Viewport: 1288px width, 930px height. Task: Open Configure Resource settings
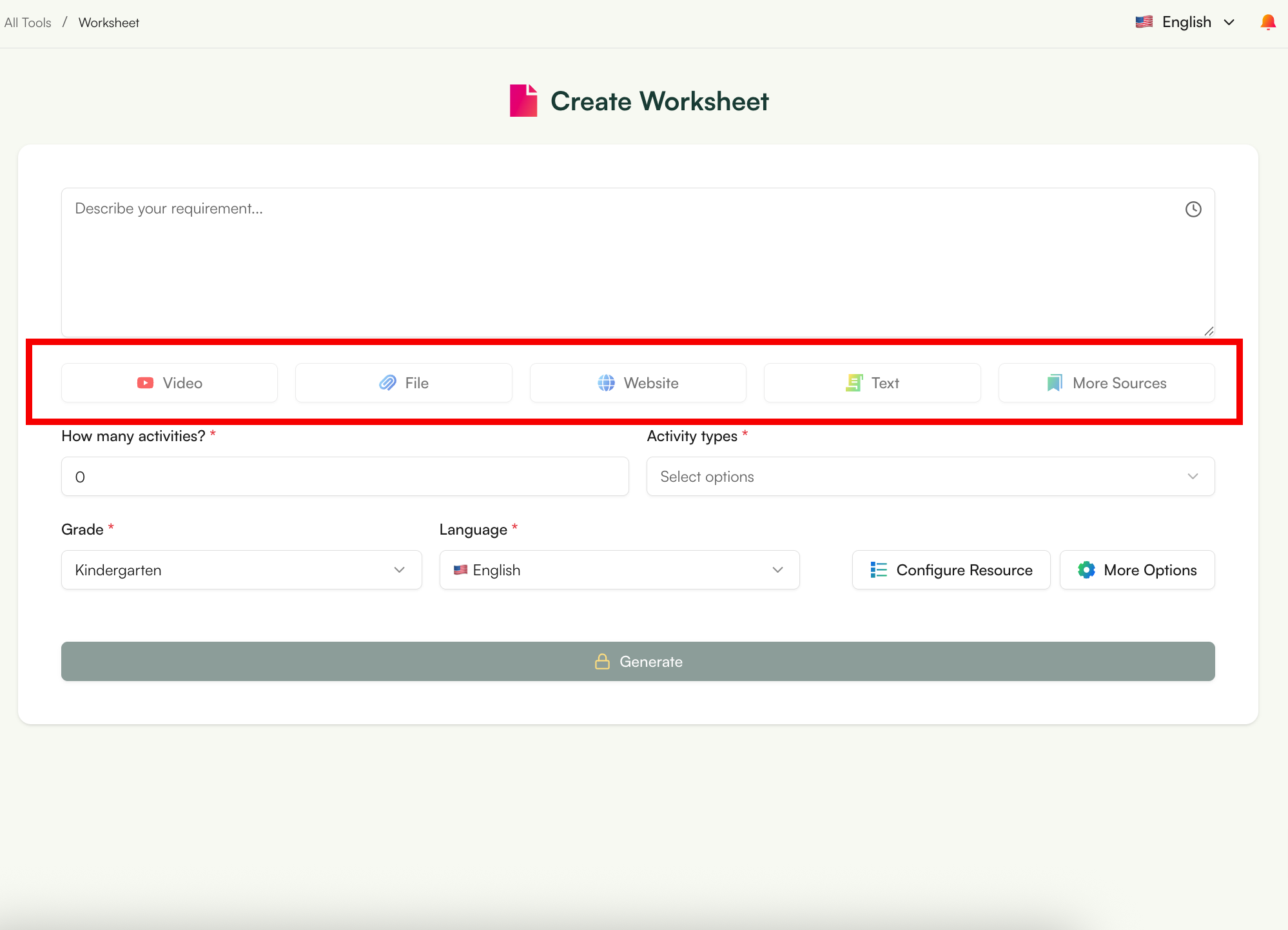point(950,569)
